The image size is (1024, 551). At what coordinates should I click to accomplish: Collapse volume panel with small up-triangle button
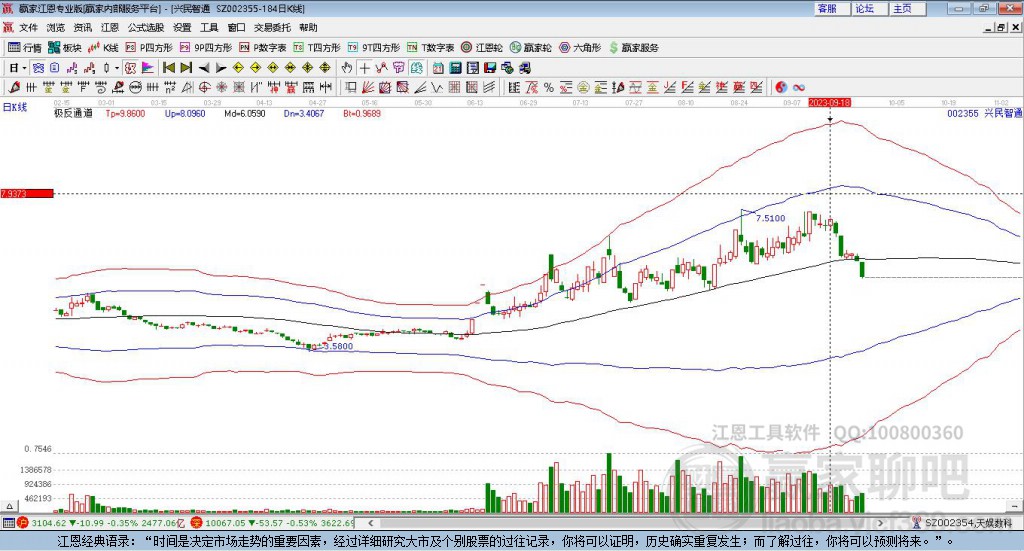[x=9, y=506]
